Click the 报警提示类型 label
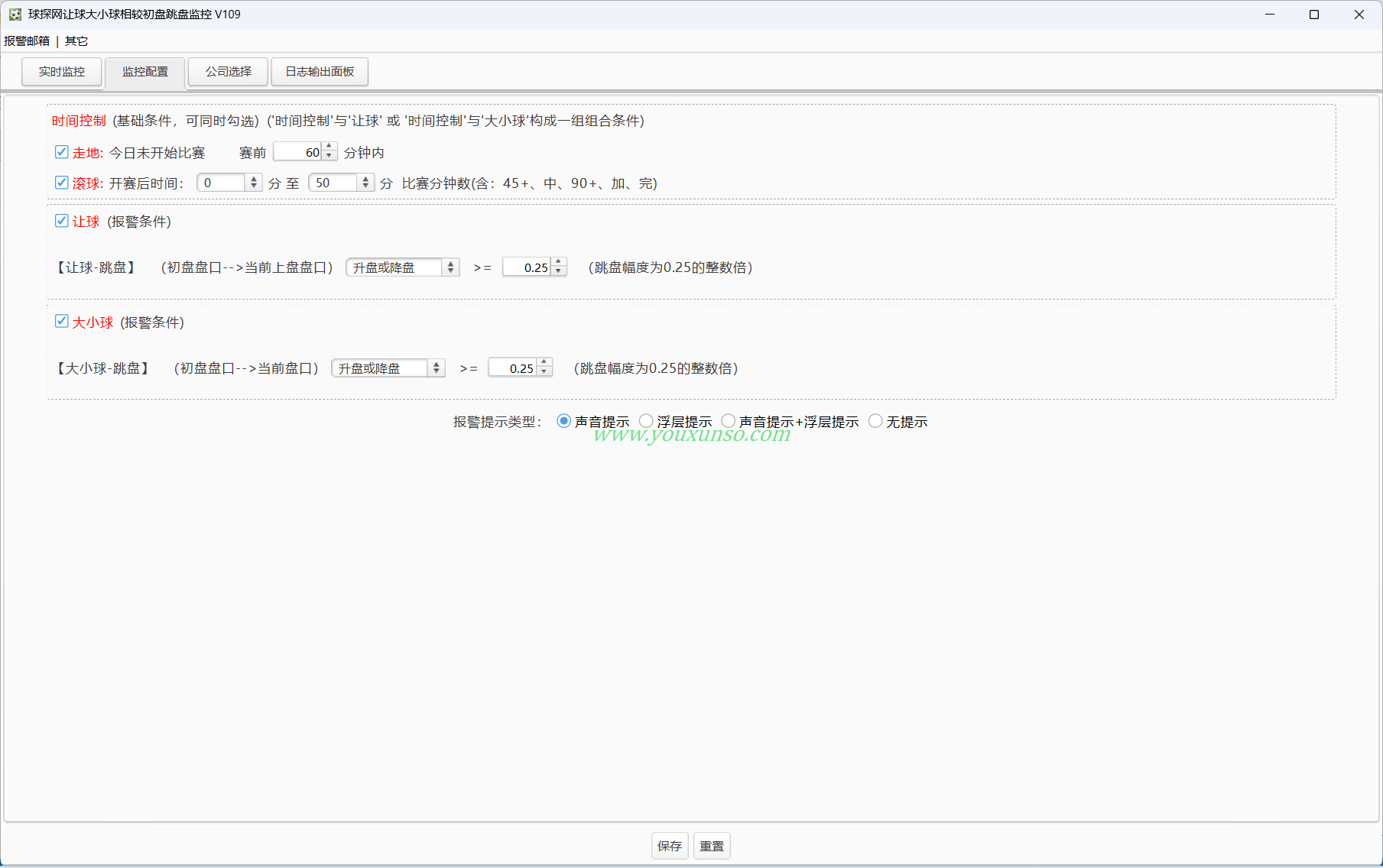This screenshot has height=868, width=1383. tap(497, 422)
